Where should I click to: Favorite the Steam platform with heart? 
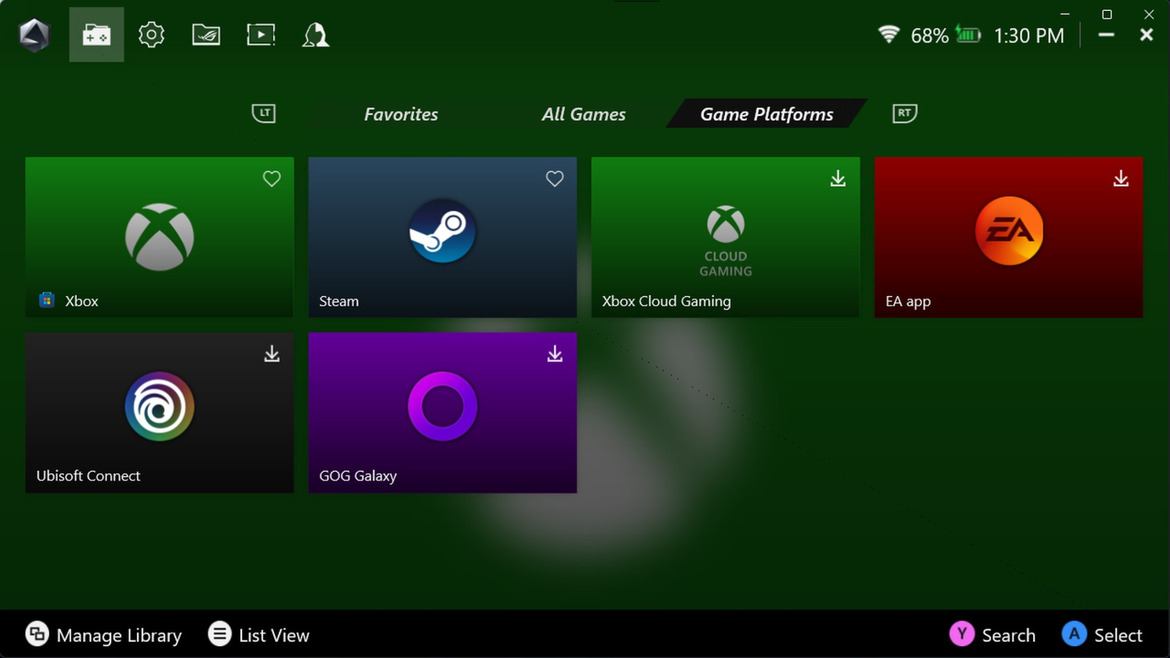click(x=554, y=178)
